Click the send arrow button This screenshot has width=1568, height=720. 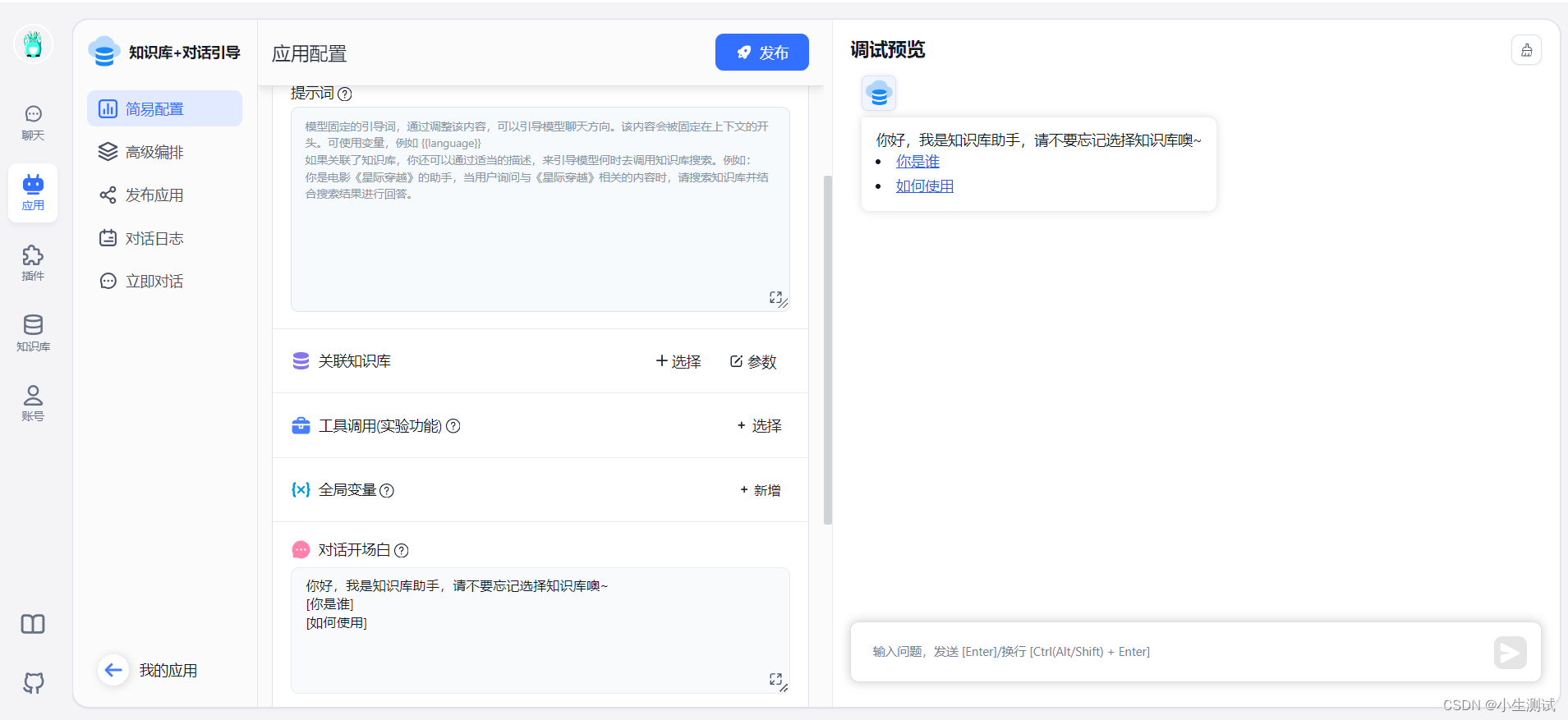click(x=1510, y=653)
